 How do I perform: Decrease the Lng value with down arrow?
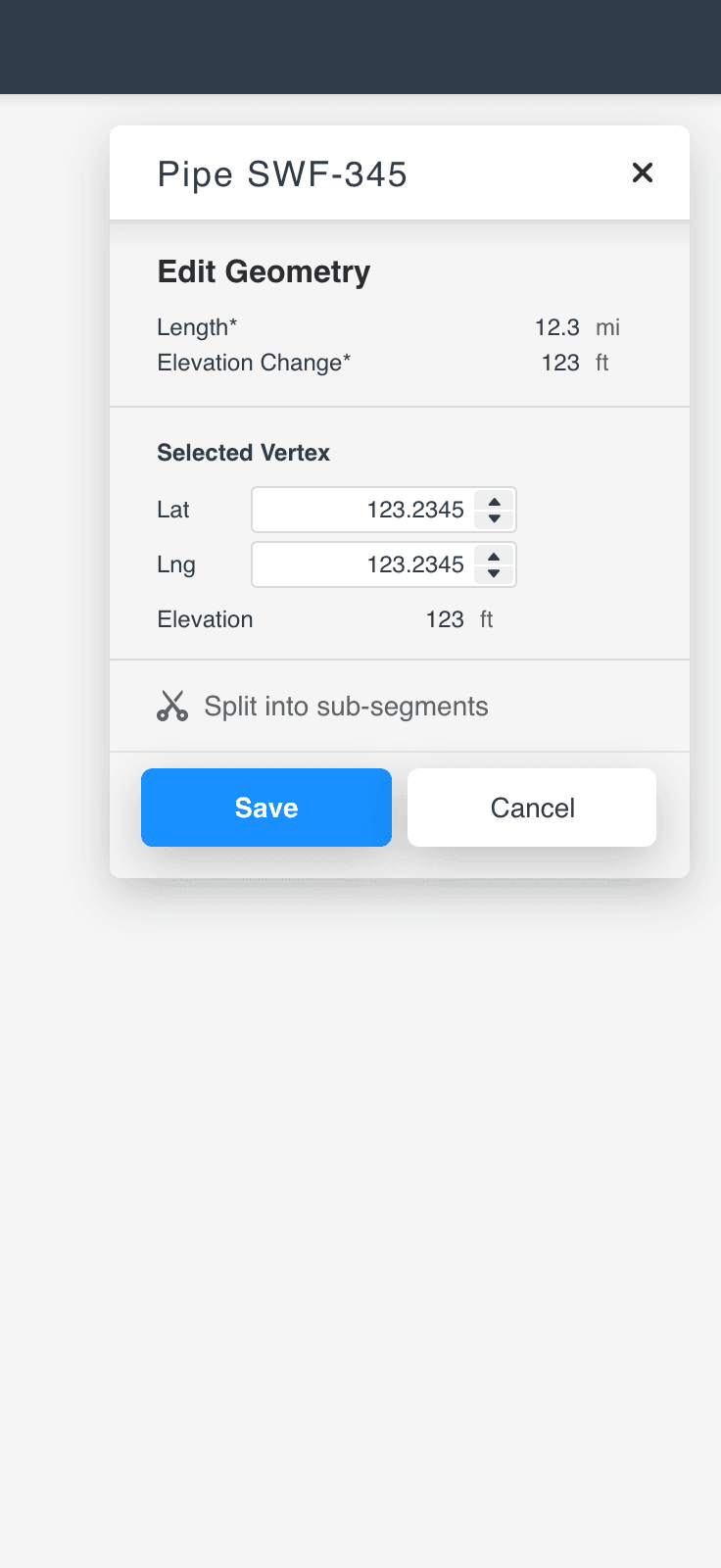(495, 573)
